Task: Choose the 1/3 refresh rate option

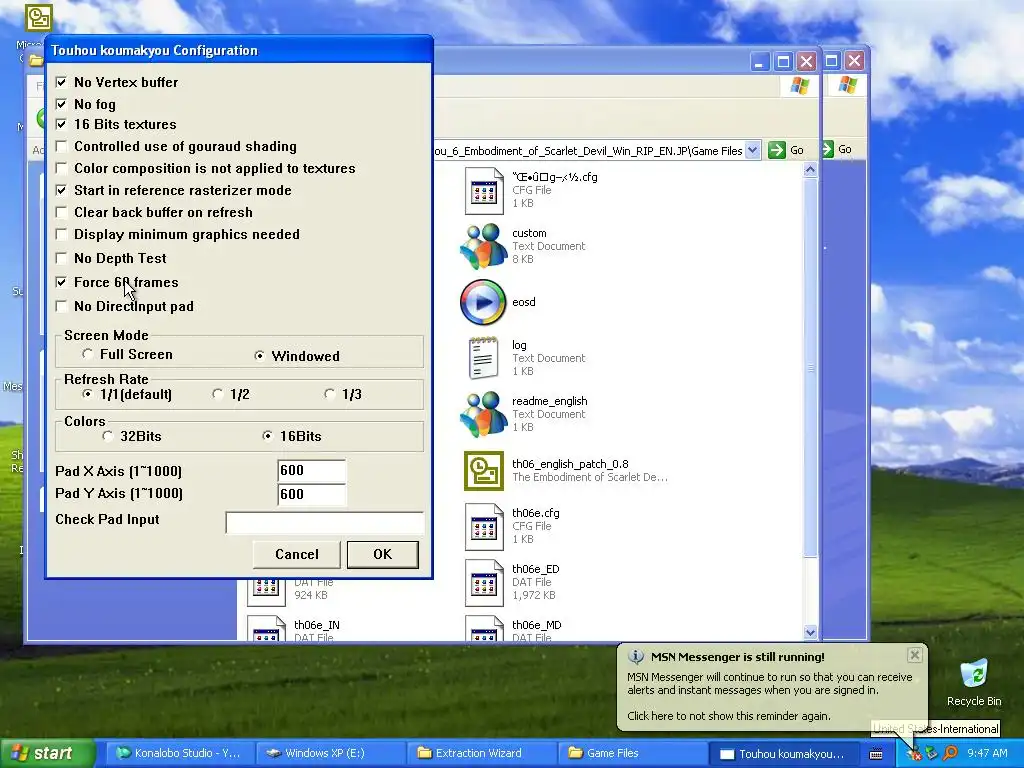Action: 330,394
